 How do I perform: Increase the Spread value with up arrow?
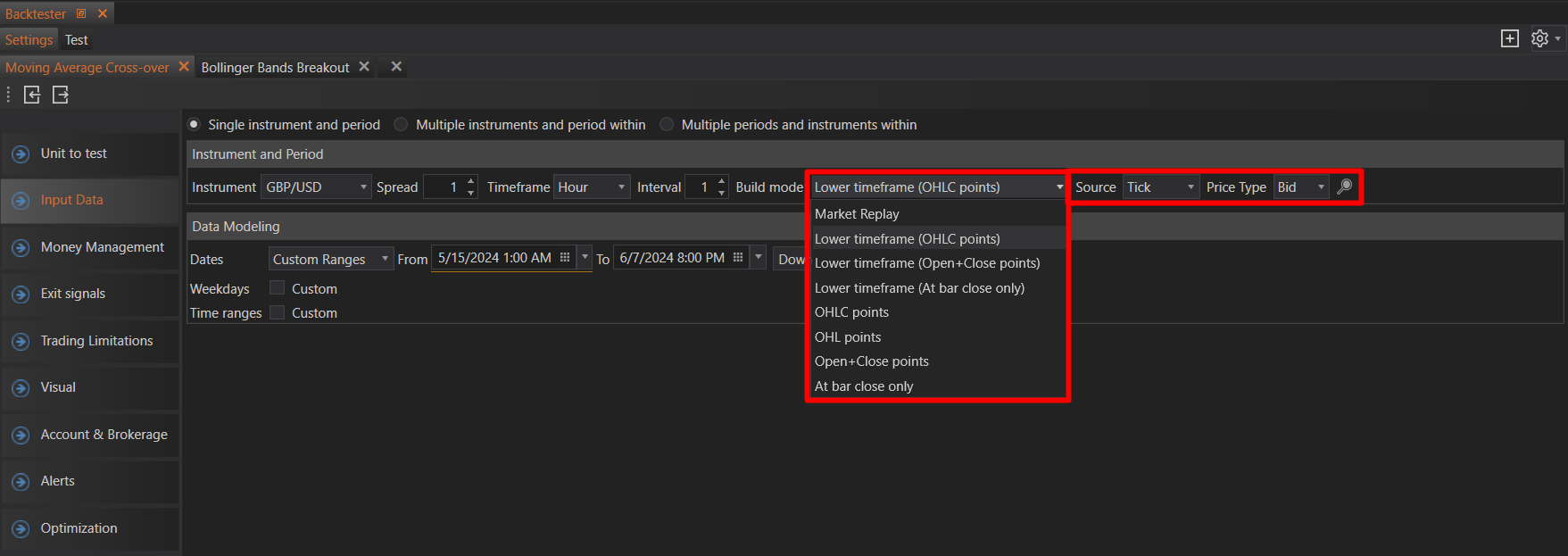click(x=471, y=181)
